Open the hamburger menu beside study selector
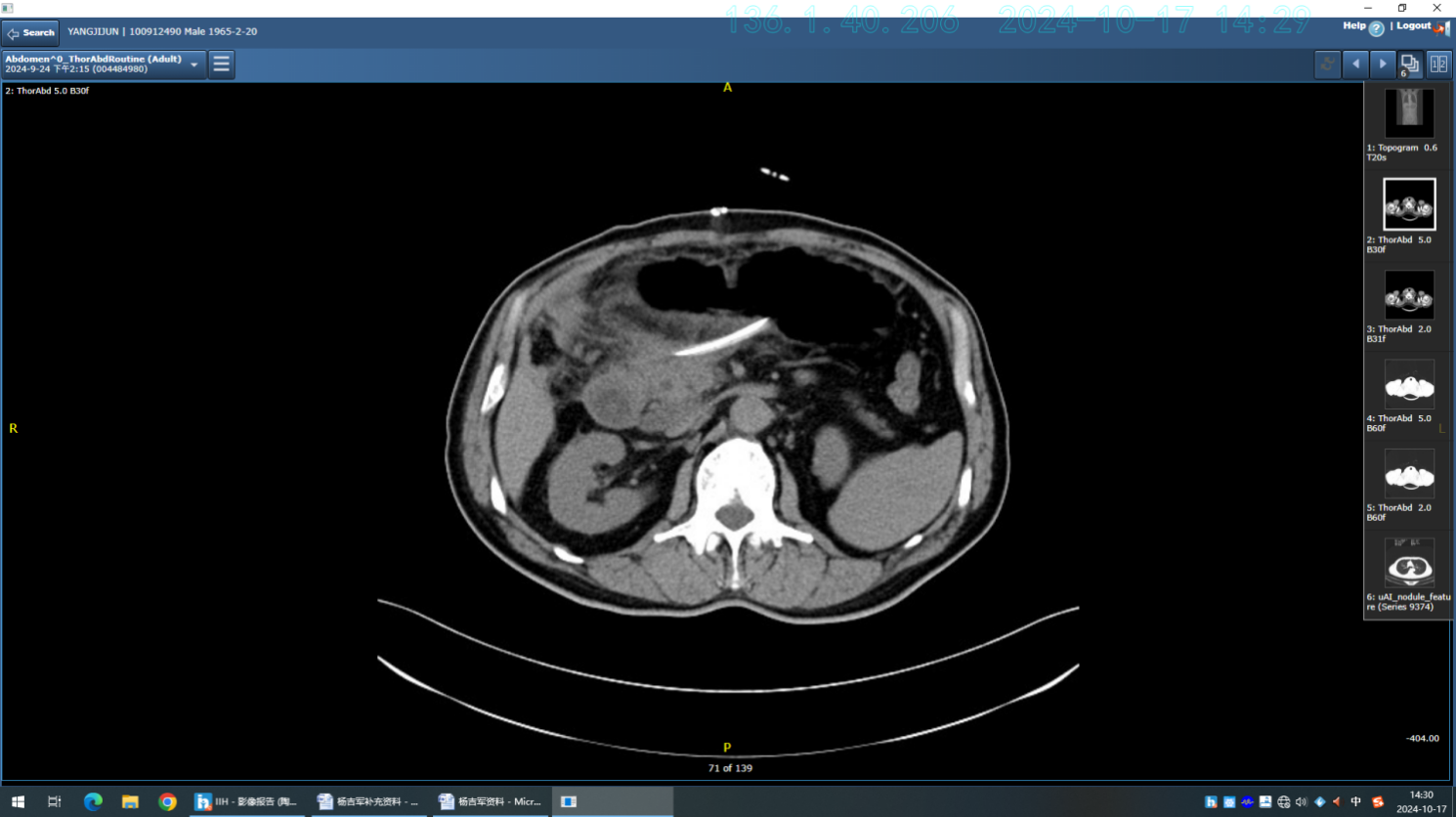 pyautogui.click(x=222, y=64)
